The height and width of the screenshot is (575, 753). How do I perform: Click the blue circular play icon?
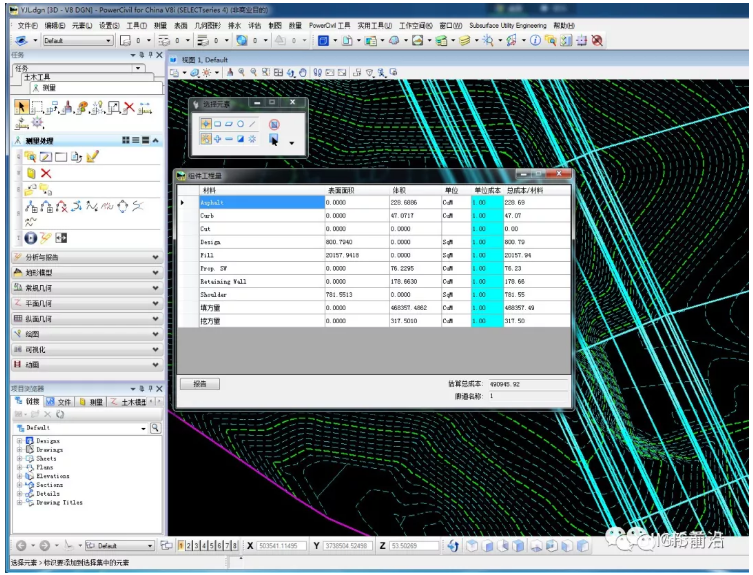(x=31, y=238)
